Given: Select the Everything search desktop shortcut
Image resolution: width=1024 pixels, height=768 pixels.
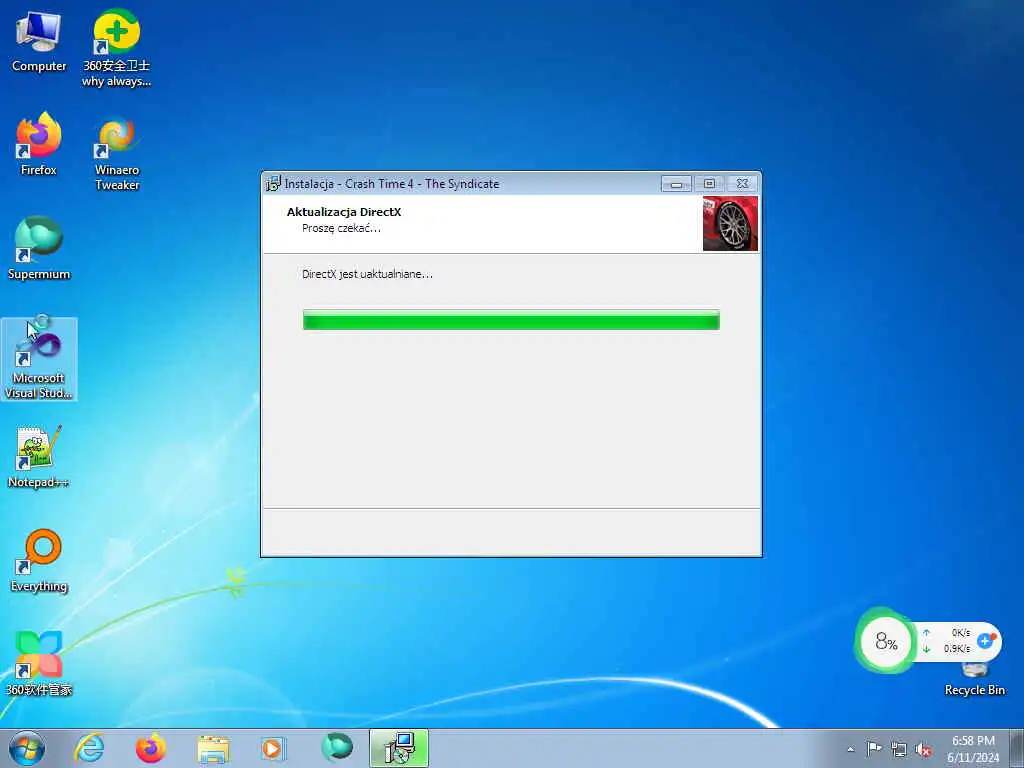Looking at the screenshot, I should [x=39, y=560].
